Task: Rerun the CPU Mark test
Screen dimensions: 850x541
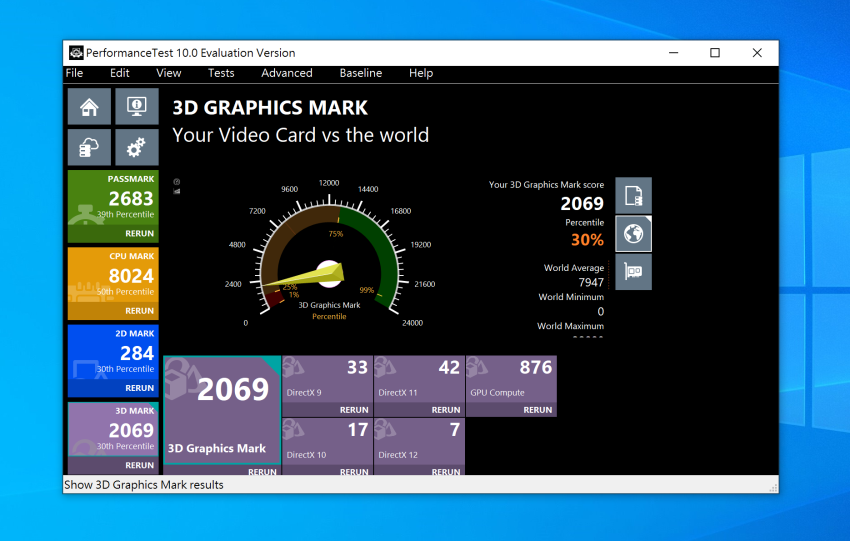Action: click(x=139, y=311)
